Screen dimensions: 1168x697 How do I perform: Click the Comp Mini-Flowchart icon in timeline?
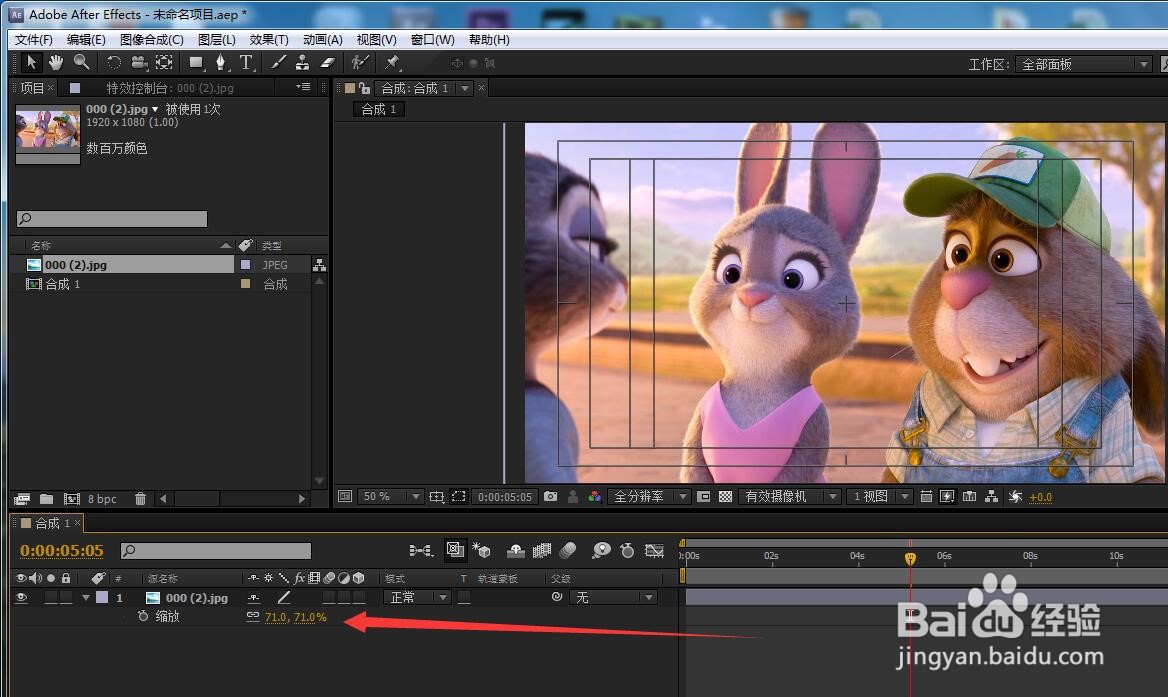click(x=421, y=550)
